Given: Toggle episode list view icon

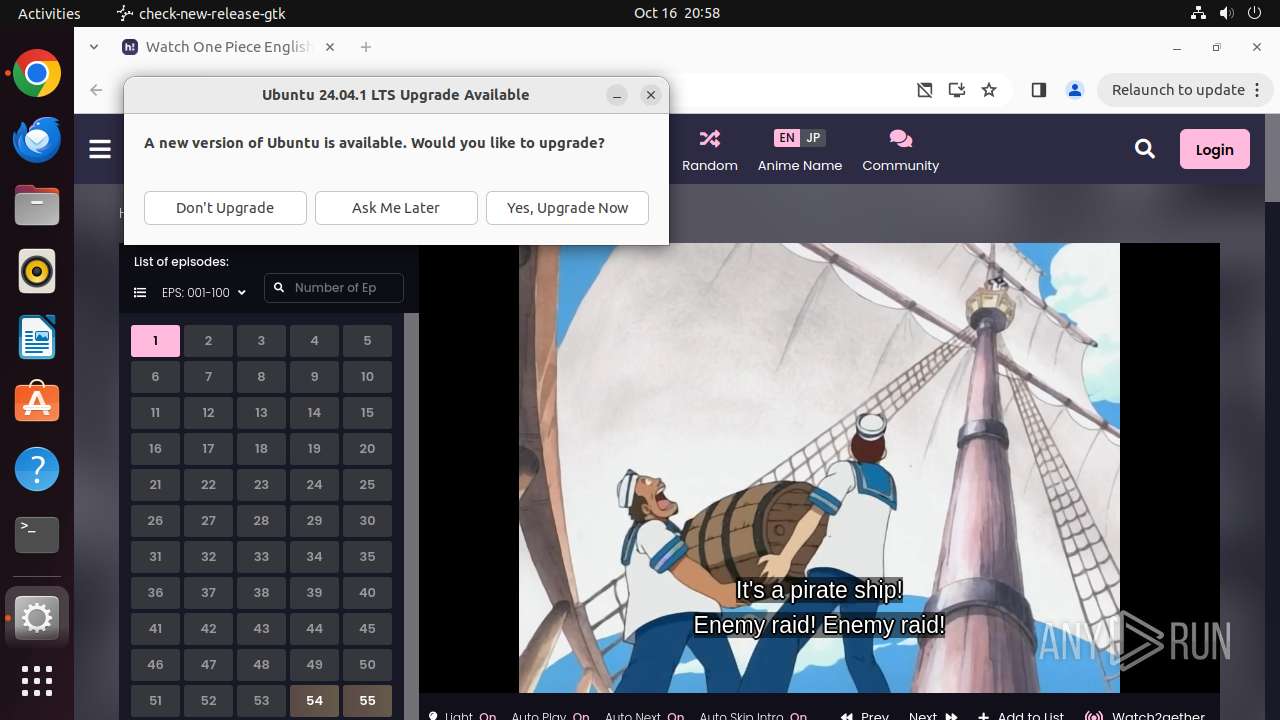Looking at the screenshot, I should [x=140, y=293].
